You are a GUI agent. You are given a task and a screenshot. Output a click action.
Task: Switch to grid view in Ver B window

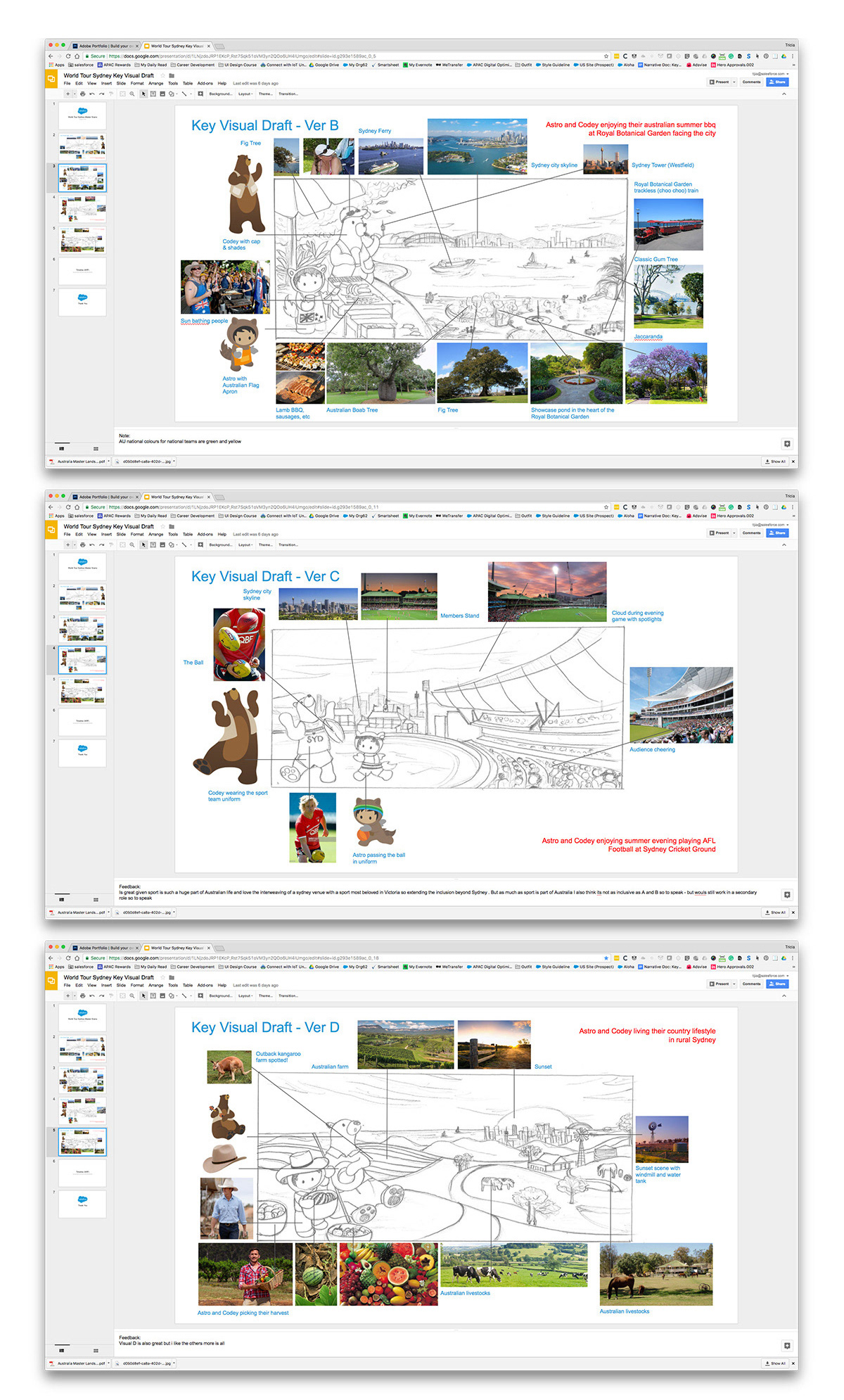point(96,448)
